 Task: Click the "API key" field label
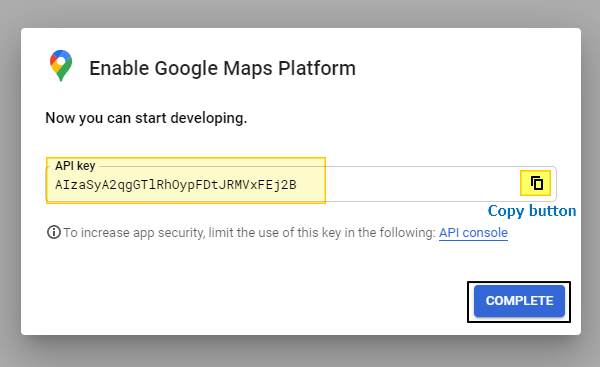point(75,166)
